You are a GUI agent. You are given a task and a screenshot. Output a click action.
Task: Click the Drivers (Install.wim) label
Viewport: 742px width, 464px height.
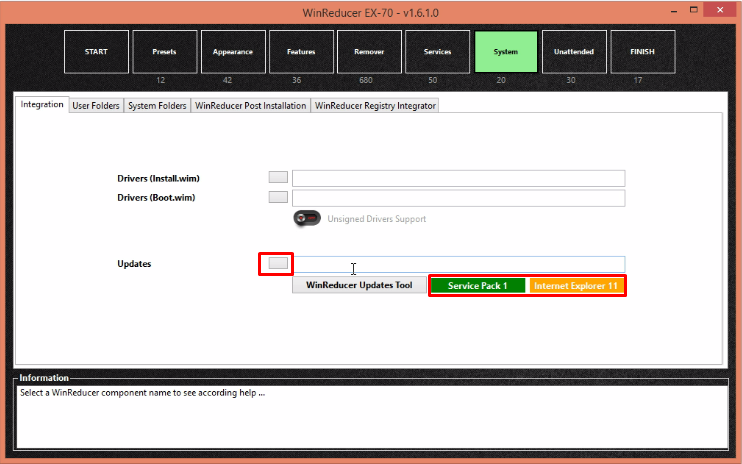pos(159,178)
